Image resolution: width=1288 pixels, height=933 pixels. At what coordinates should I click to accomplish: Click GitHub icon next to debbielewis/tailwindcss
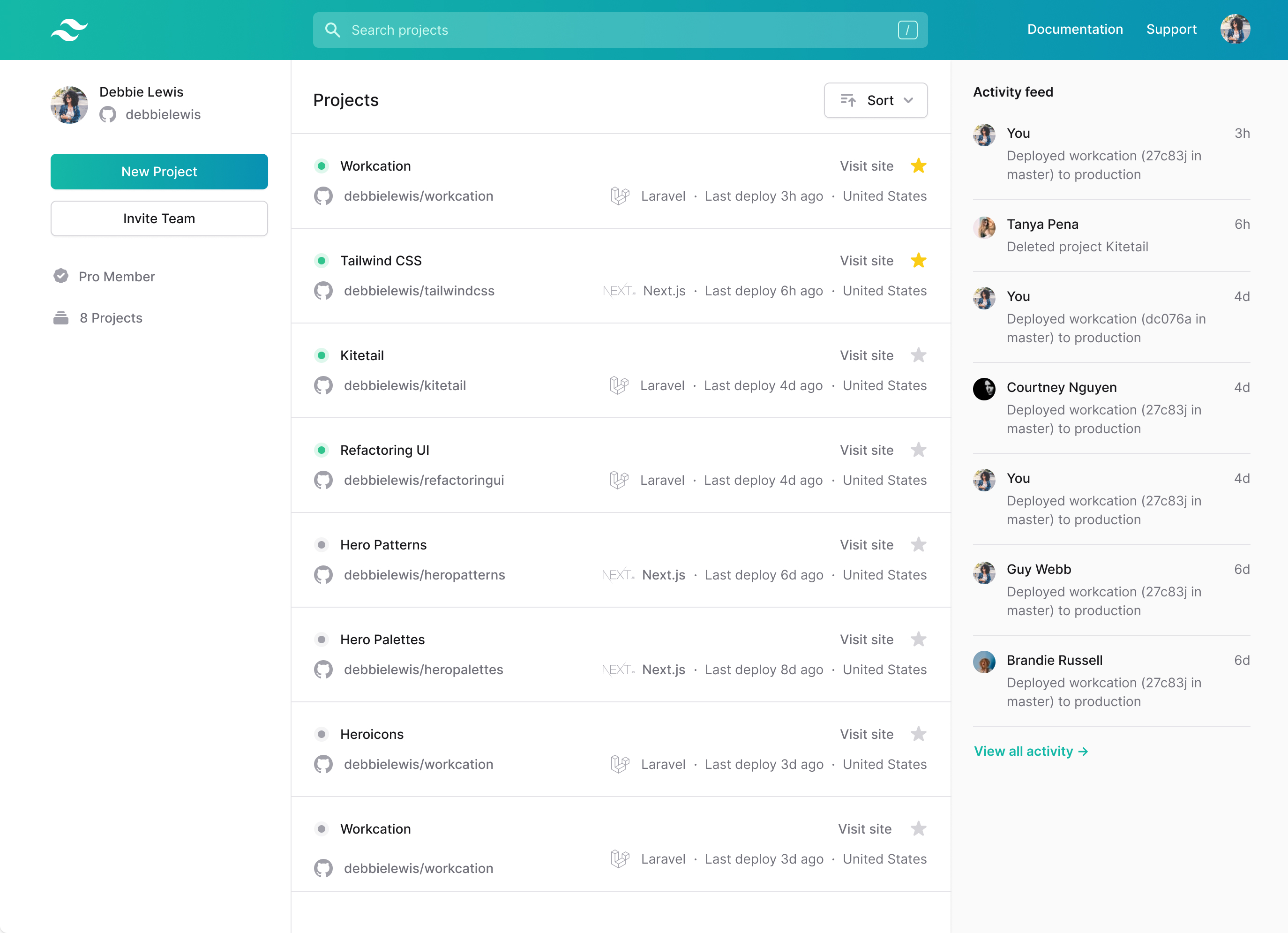point(323,291)
